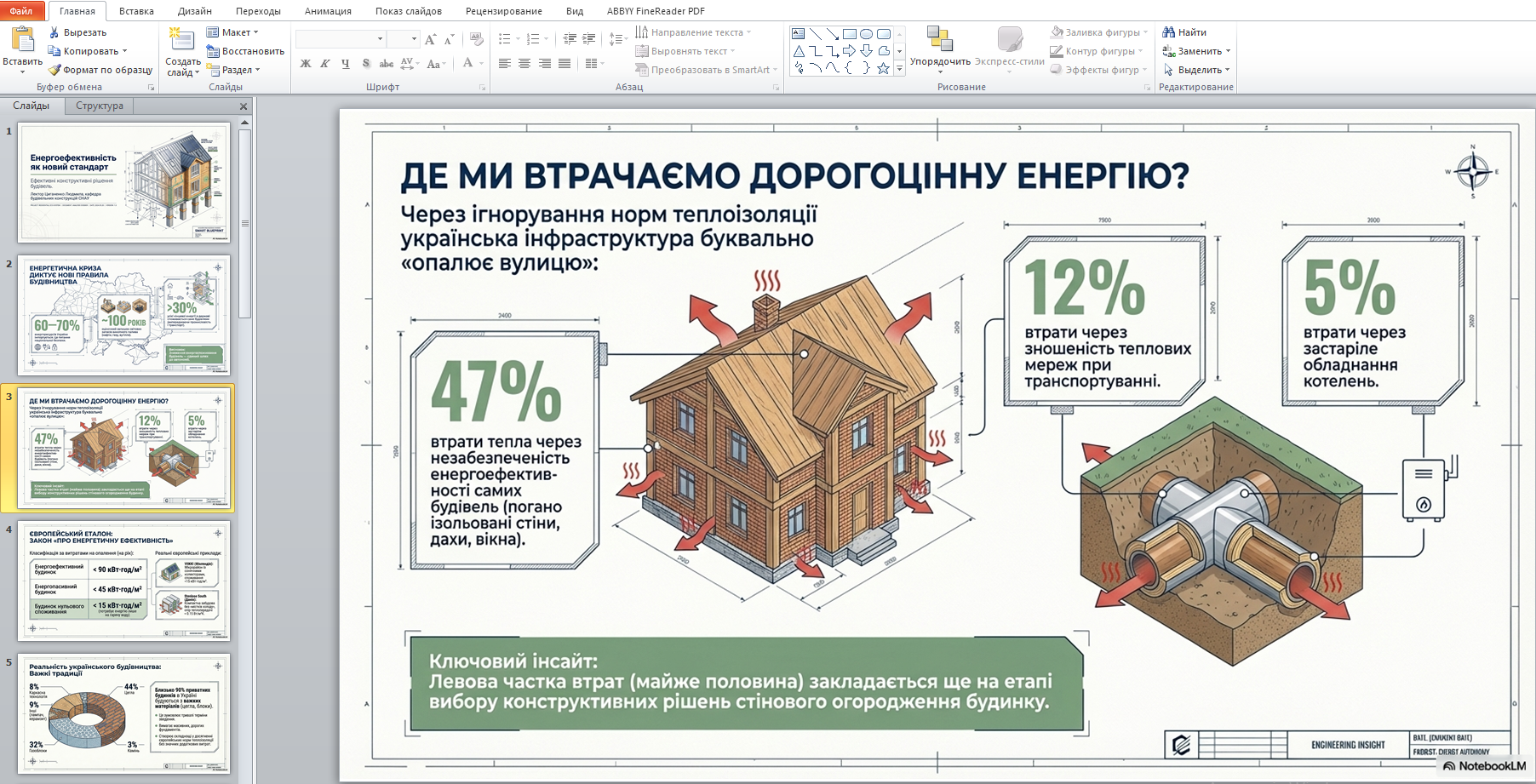The height and width of the screenshot is (784, 1536).
Task: Toggle underline (Ч) formatting
Action: pos(345,64)
